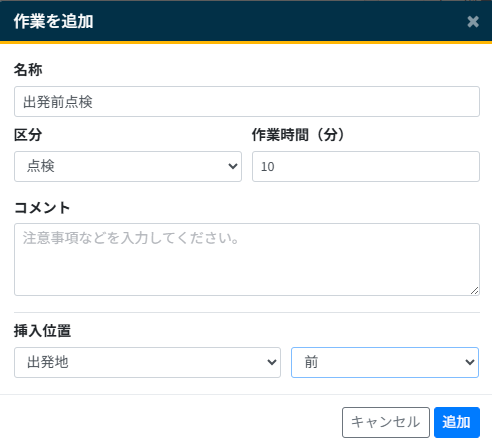
Task: Click the 区分 label
Action: (28, 135)
